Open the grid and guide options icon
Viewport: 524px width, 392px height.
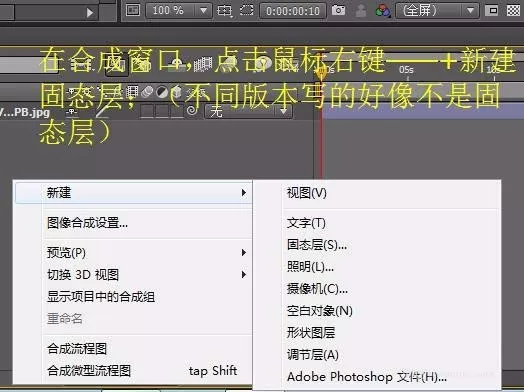[x=224, y=11]
